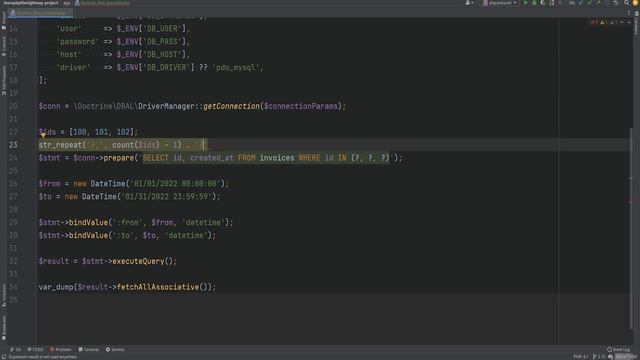Image resolution: width=640 pixels, height=360 pixels.
Task: Click the Git push arrow icon
Action: (x=598, y=3)
